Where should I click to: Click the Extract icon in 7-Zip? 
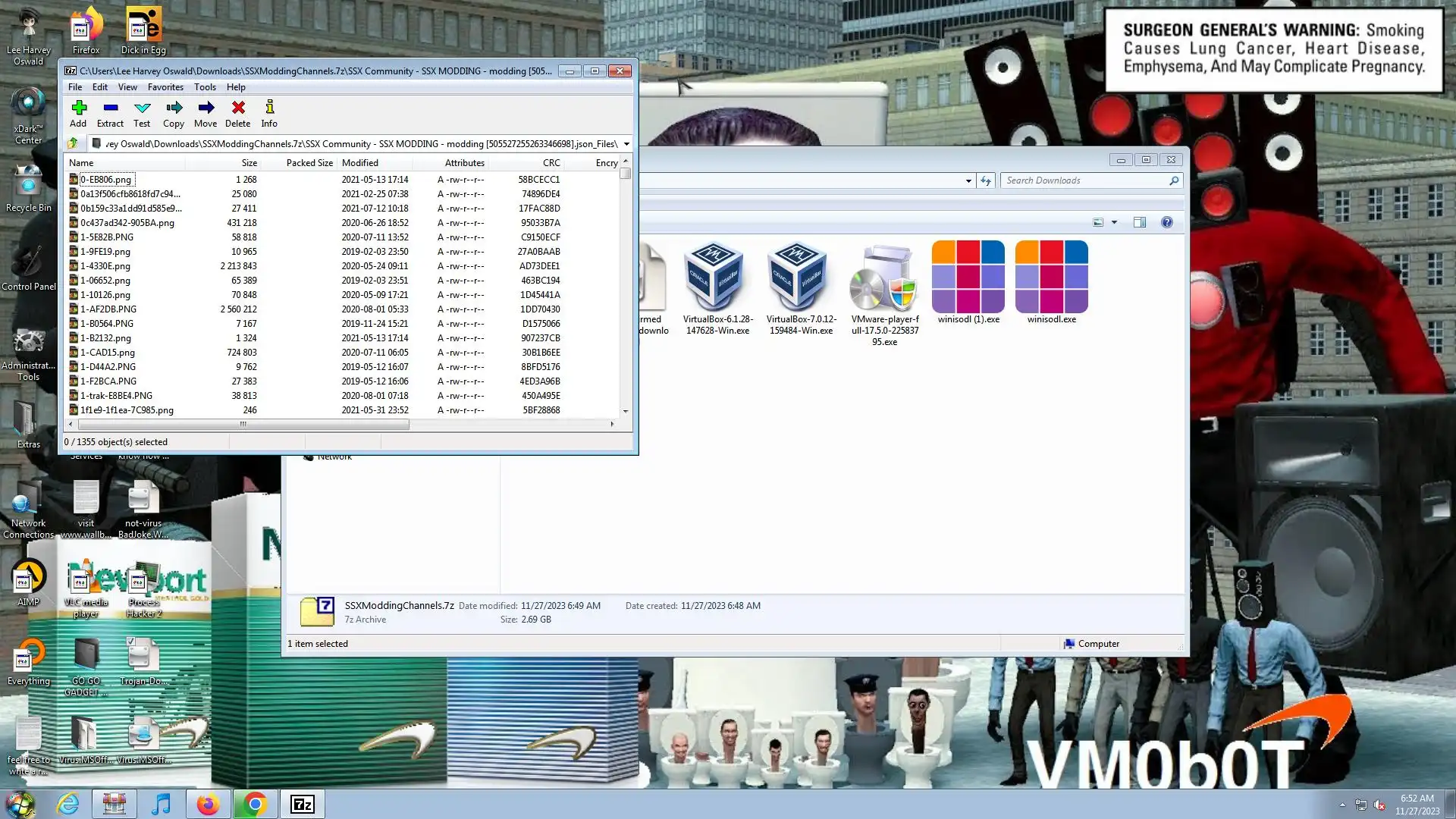point(110,113)
